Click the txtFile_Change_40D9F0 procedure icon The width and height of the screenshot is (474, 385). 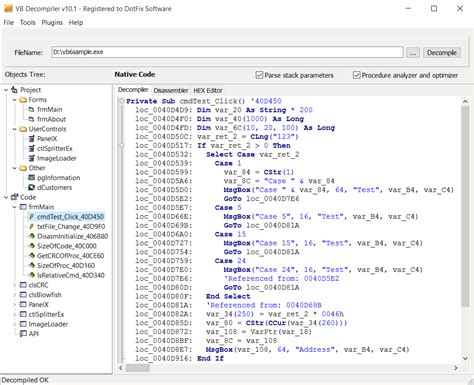click(32, 226)
